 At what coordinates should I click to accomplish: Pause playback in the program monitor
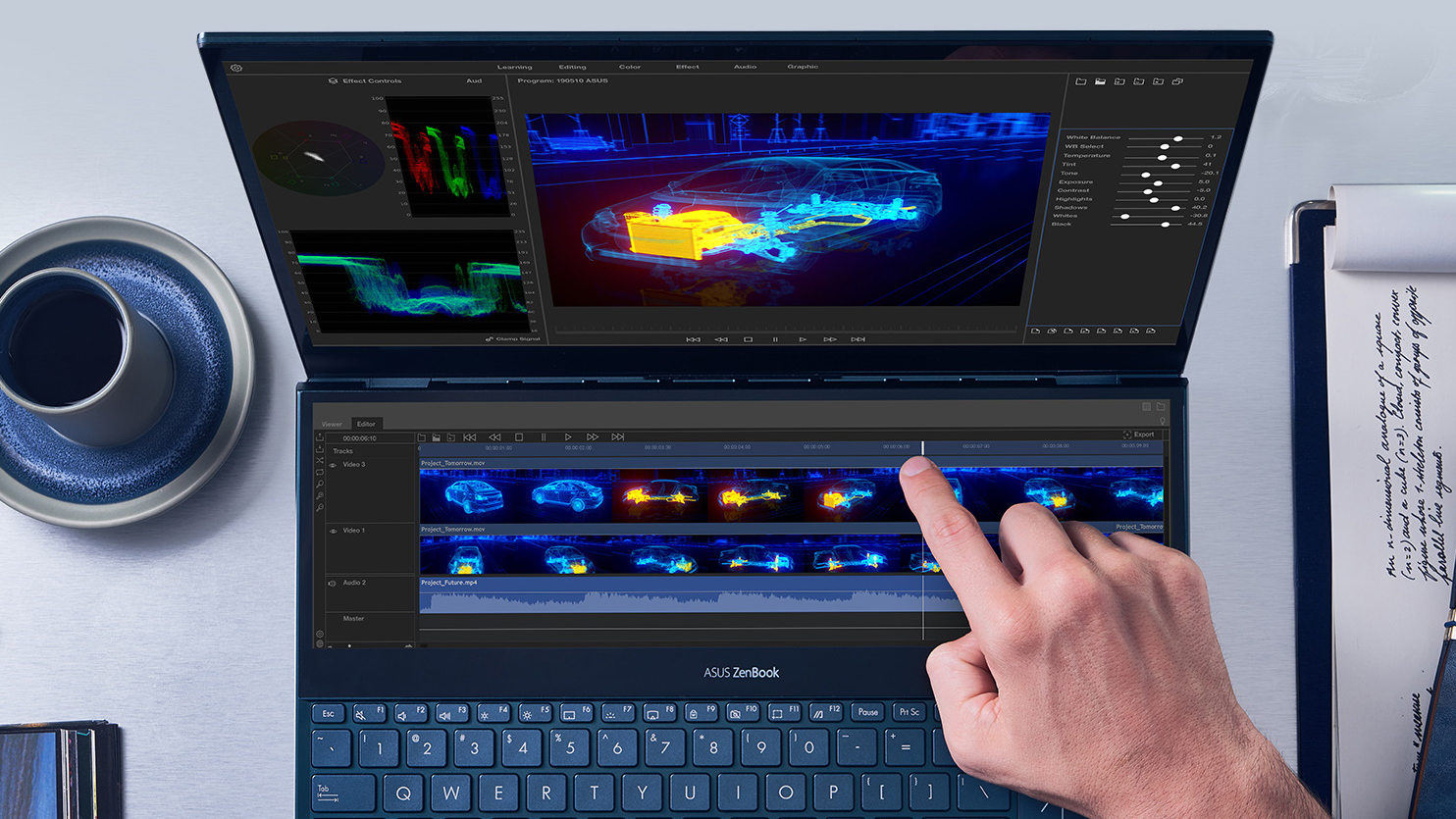tap(775, 339)
